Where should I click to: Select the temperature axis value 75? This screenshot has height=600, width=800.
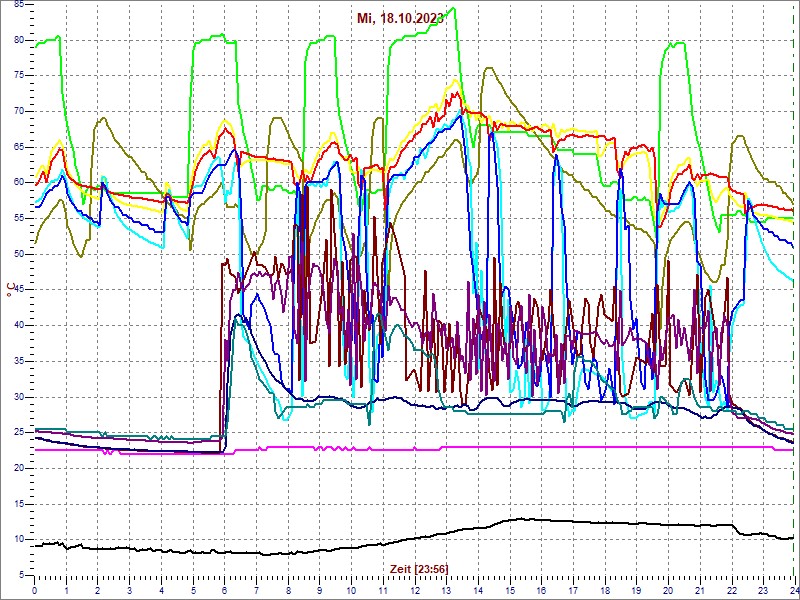18,76
